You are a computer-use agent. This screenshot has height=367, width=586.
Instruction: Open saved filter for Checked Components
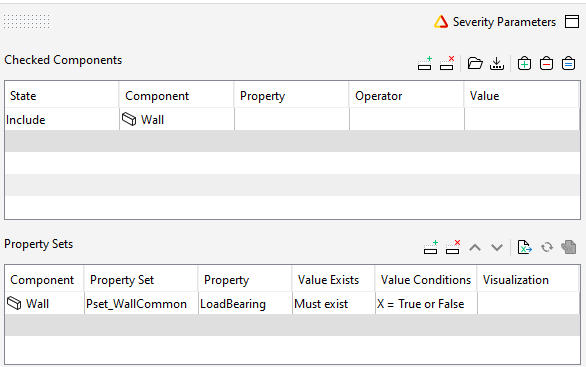click(475, 63)
